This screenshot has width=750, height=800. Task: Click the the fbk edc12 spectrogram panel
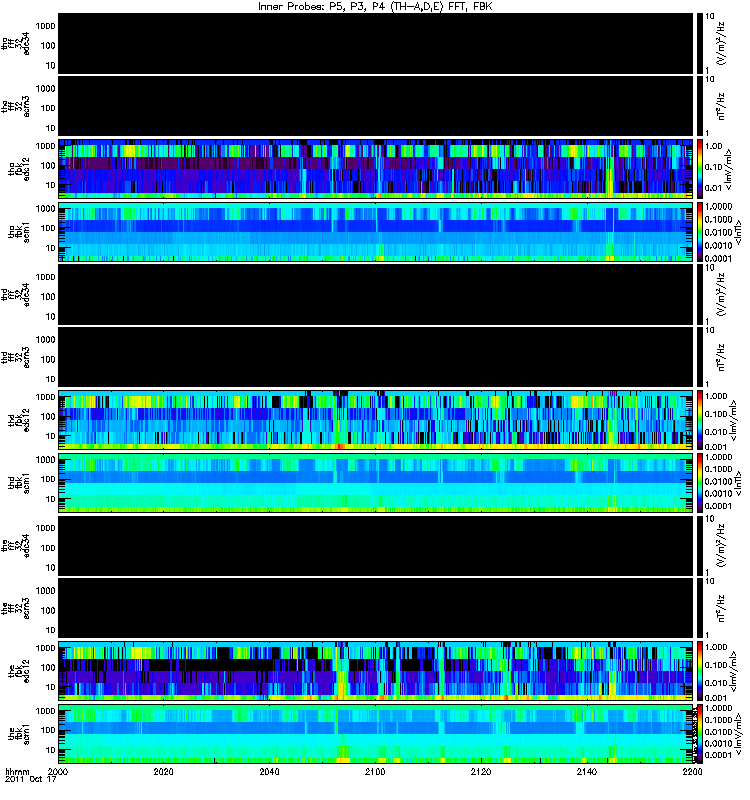(376, 671)
